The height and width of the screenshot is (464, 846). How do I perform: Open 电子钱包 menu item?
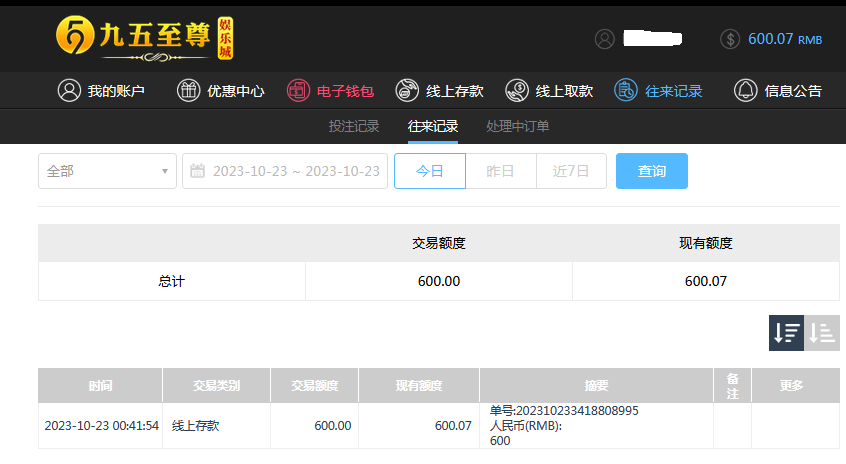pos(330,91)
